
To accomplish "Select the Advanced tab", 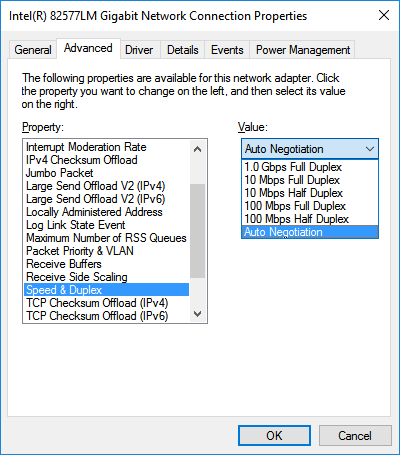I will point(88,49).
